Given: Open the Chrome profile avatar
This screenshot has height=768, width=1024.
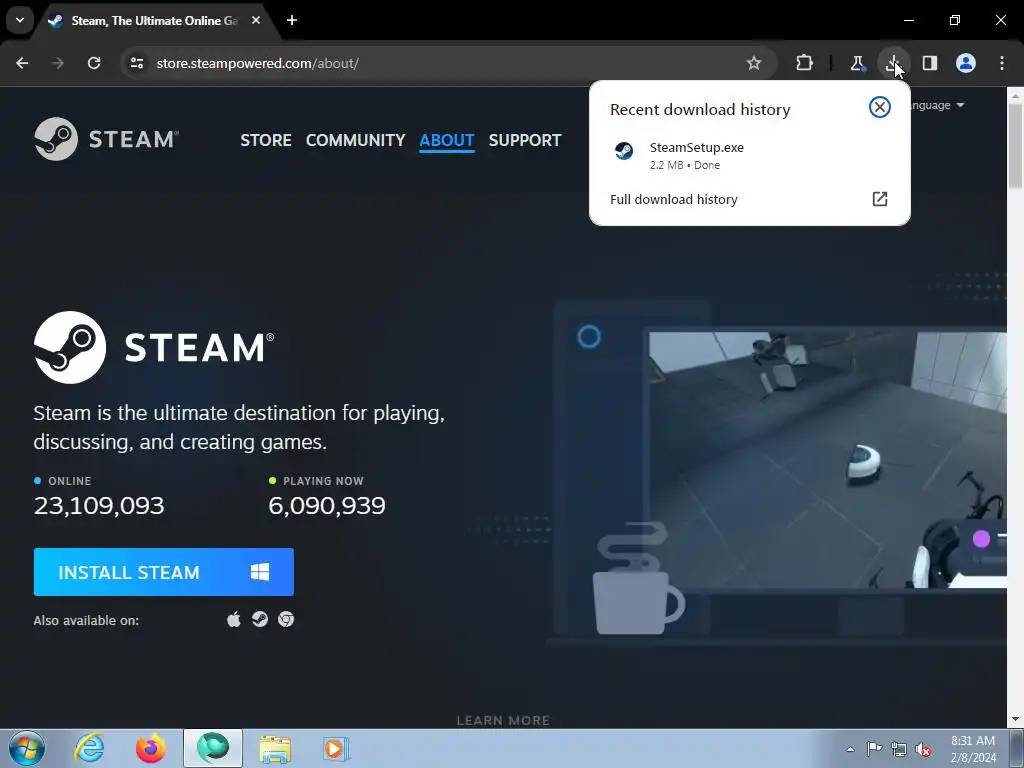Looking at the screenshot, I should (x=966, y=63).
